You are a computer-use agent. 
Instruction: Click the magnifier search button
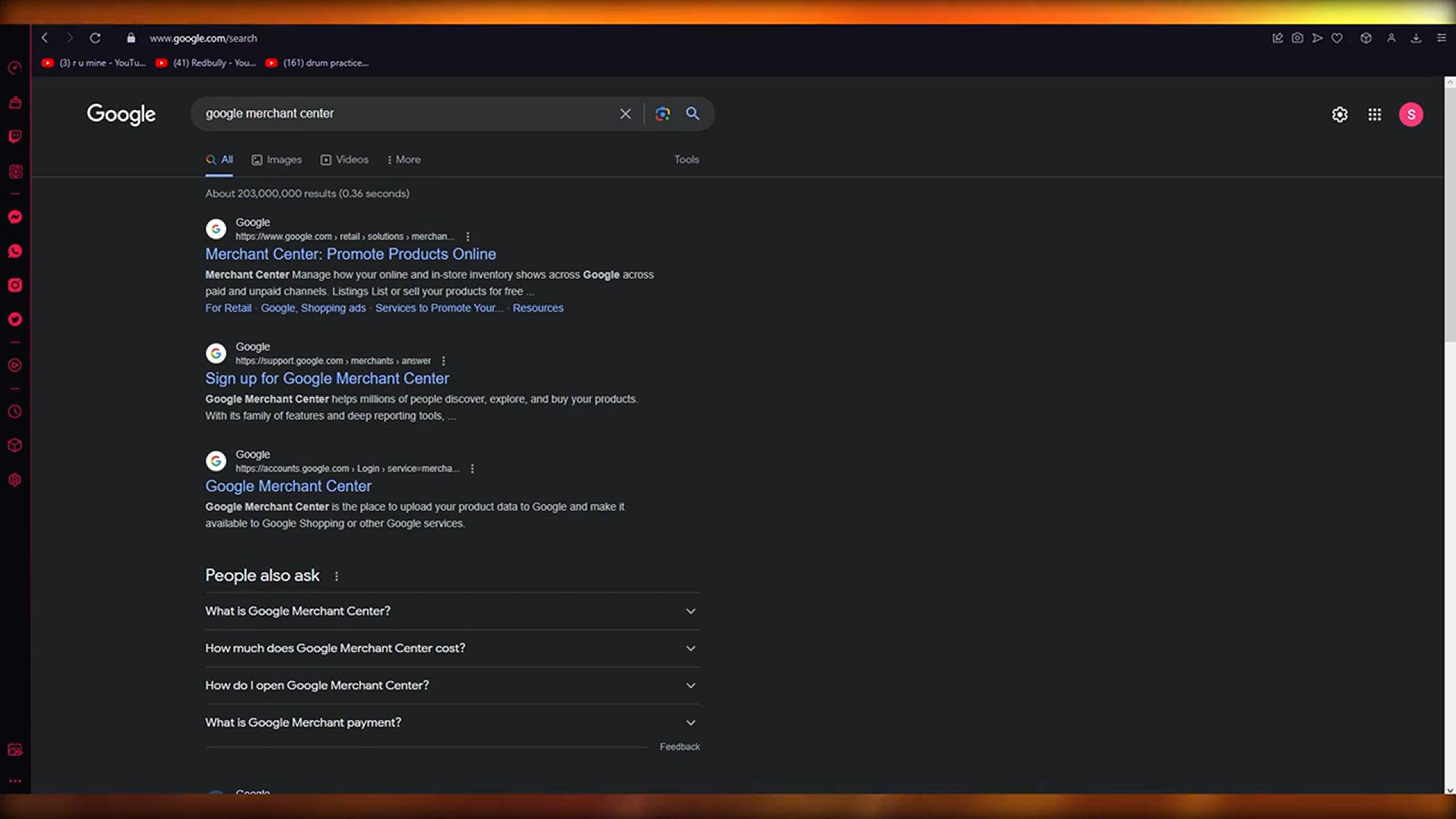pos(692,114)
